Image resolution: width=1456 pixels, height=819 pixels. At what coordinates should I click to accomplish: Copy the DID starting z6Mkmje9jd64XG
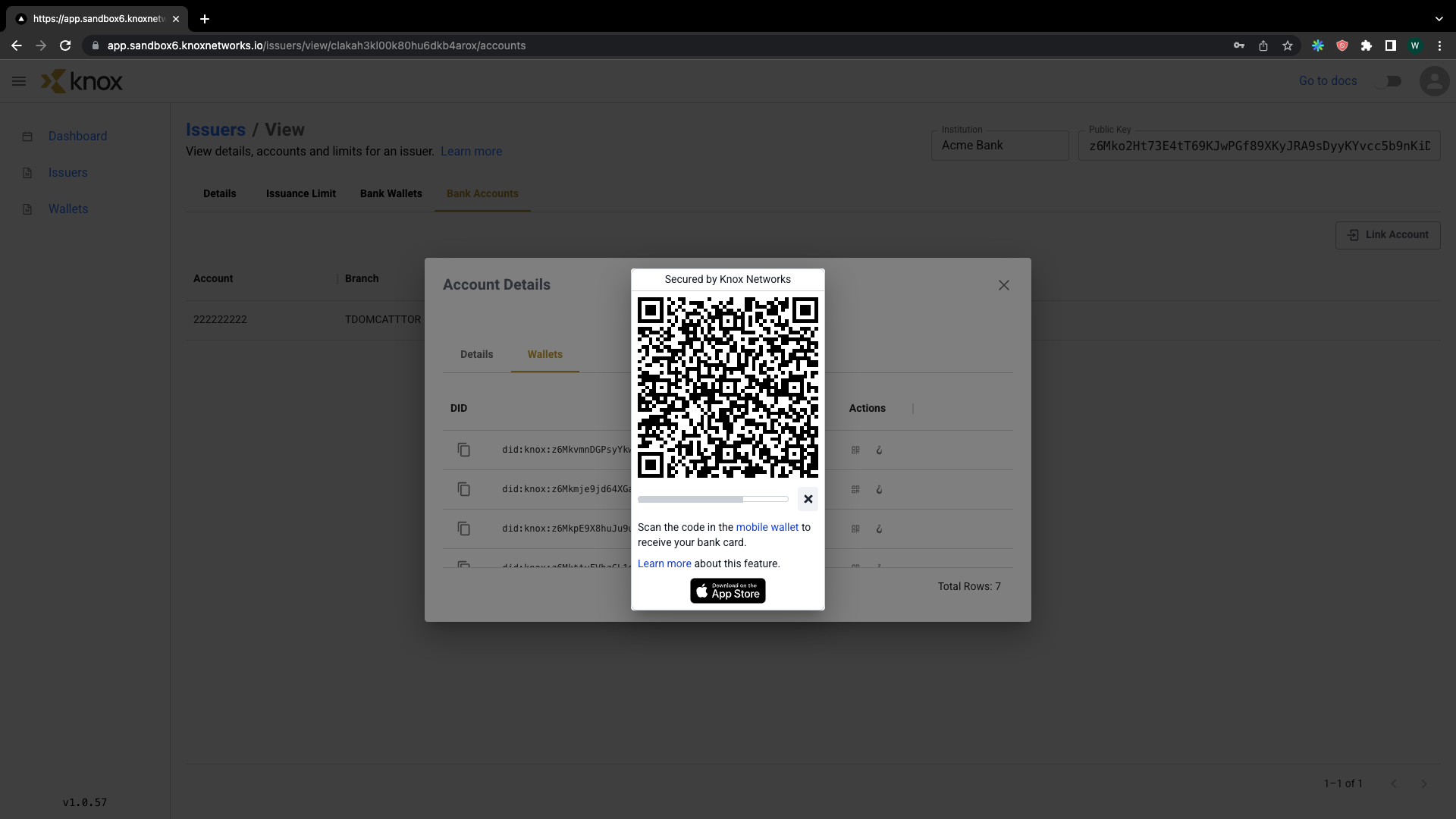pos(464,489)
